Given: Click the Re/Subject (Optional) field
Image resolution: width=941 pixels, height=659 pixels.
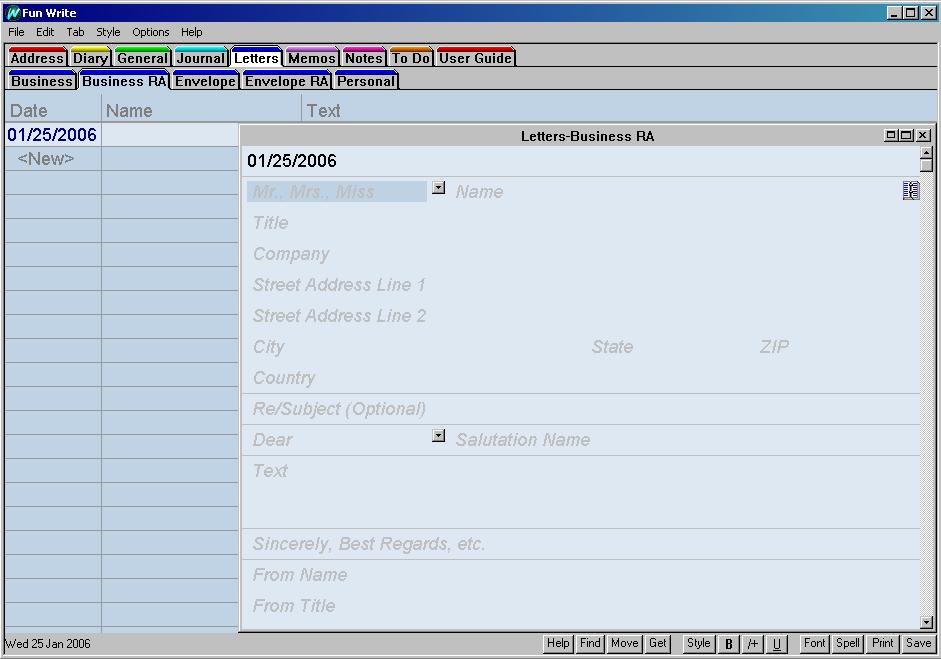Looking at the screenshot, I should pos(580,409).
